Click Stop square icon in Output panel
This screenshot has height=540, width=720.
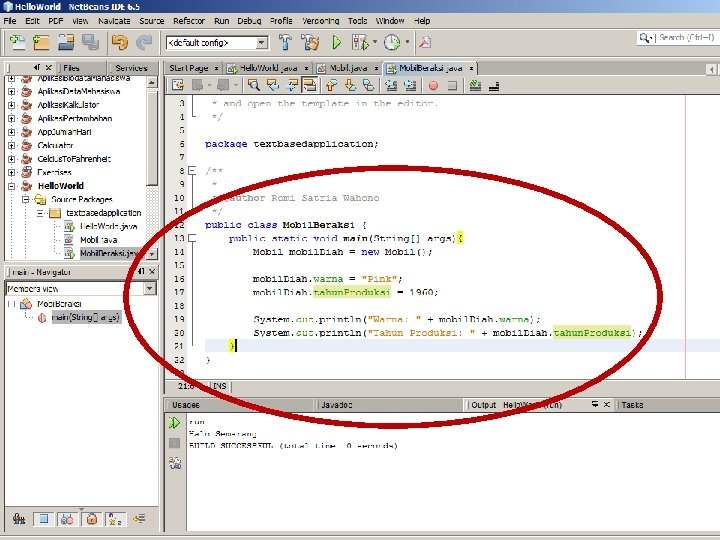click(x=174, y=443)
